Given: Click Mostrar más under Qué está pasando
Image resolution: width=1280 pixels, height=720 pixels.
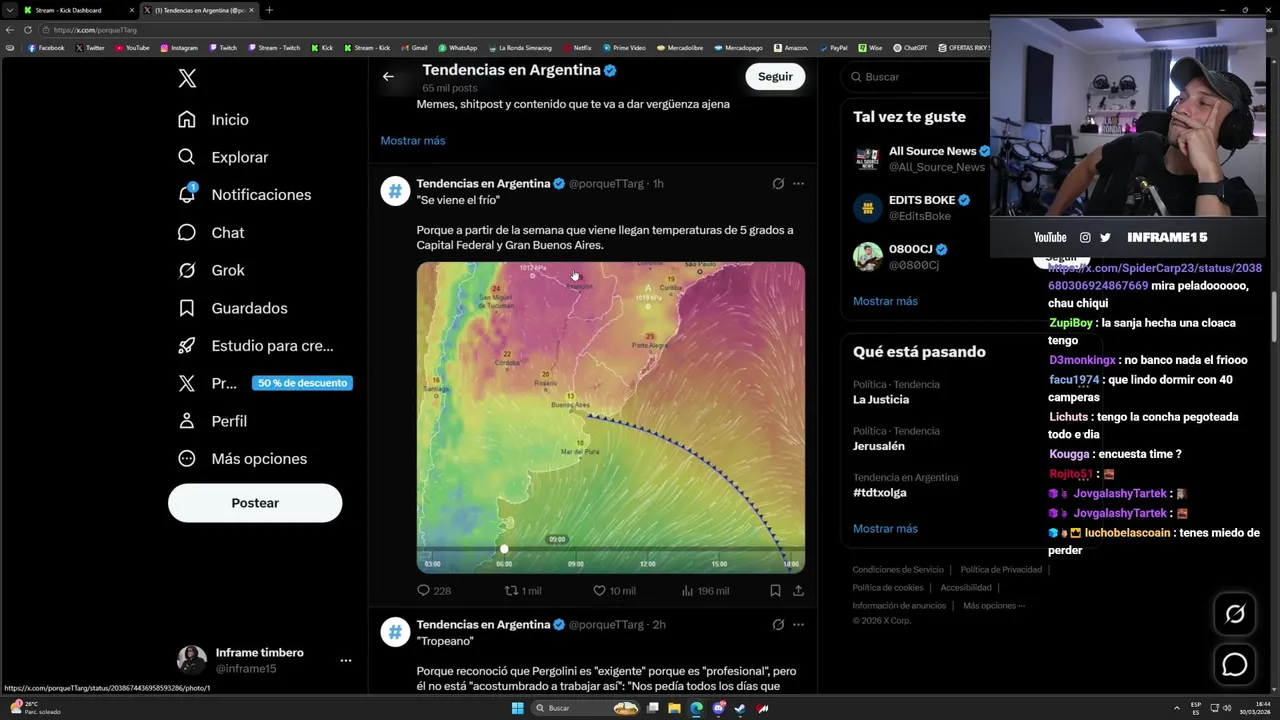Looking at the screenshot, I should (x=885, y=529).
